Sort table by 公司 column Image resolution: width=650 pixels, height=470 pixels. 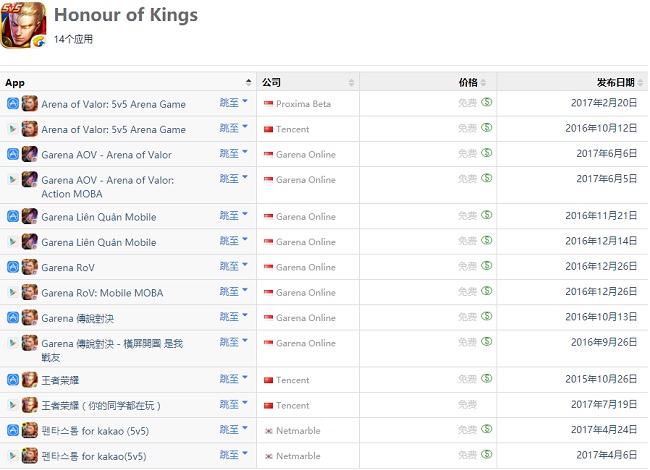(351, 82)
